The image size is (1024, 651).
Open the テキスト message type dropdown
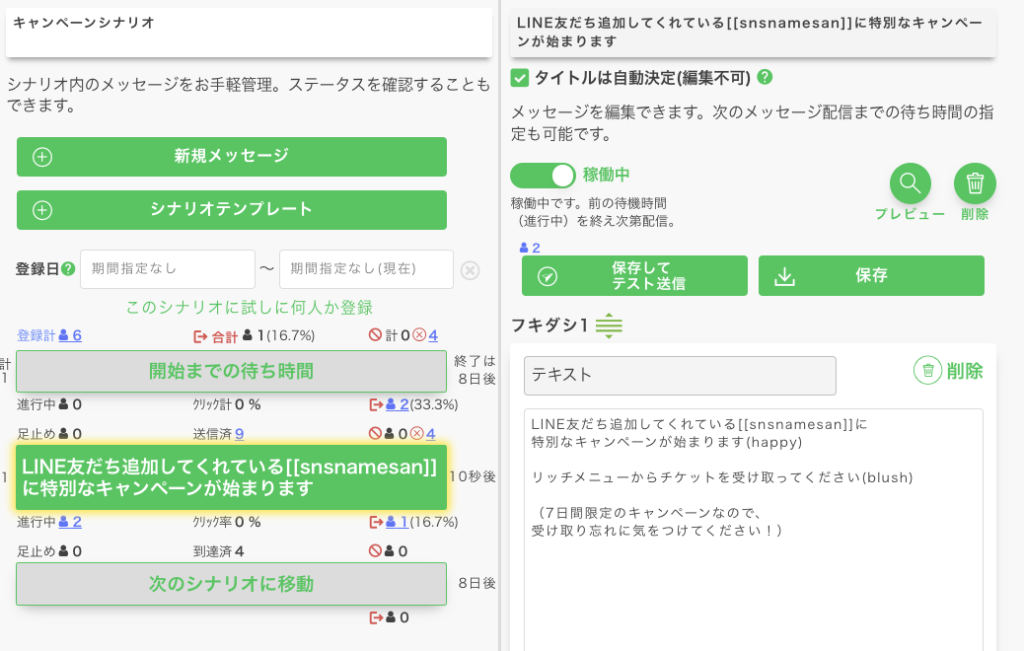coord(680,375)
